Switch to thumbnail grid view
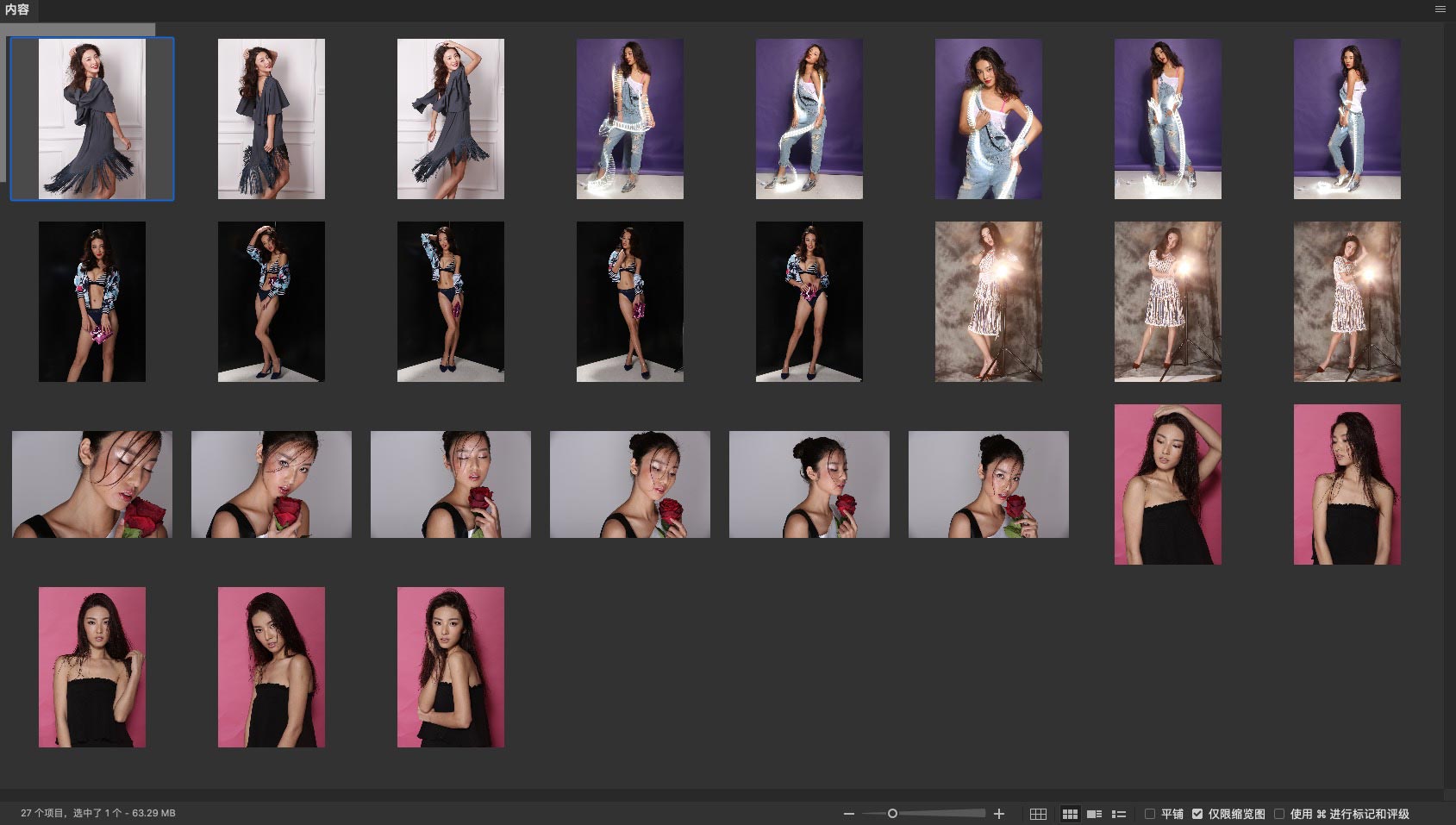 click(x=1070, y=814)
